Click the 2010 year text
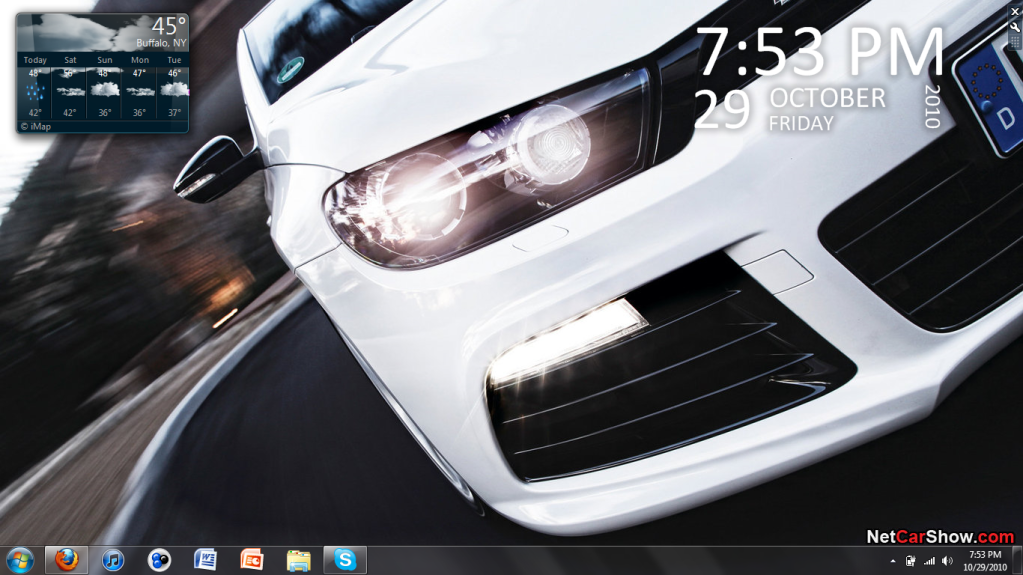The height and width of the screenshot is (575, 1023). pos(932,105)
